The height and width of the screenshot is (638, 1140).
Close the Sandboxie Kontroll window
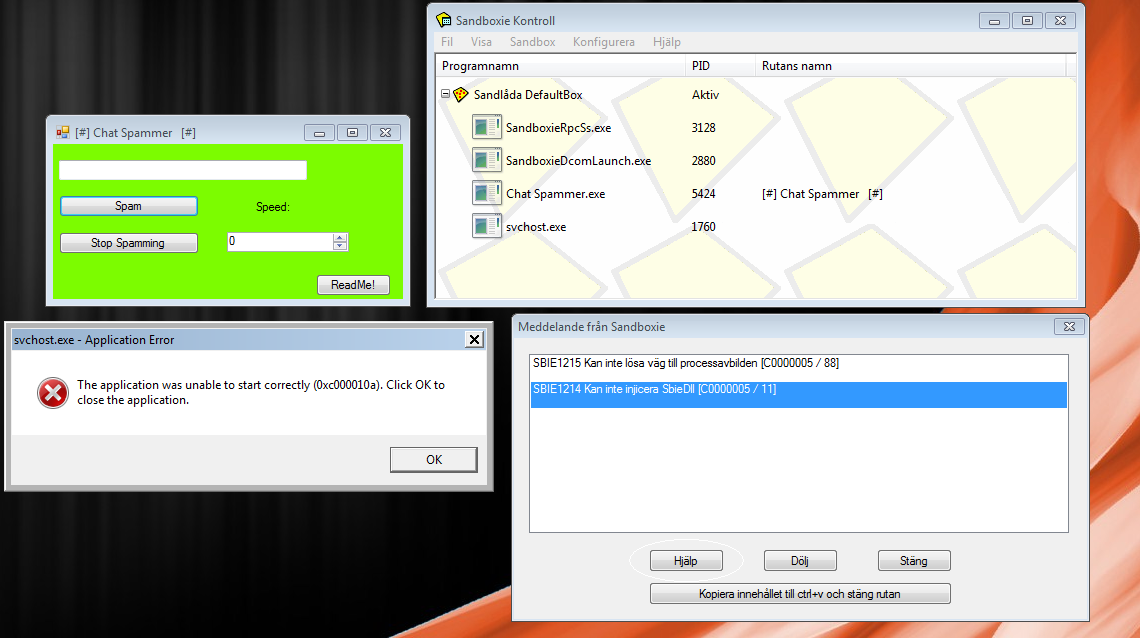[x=1060, y=21]
